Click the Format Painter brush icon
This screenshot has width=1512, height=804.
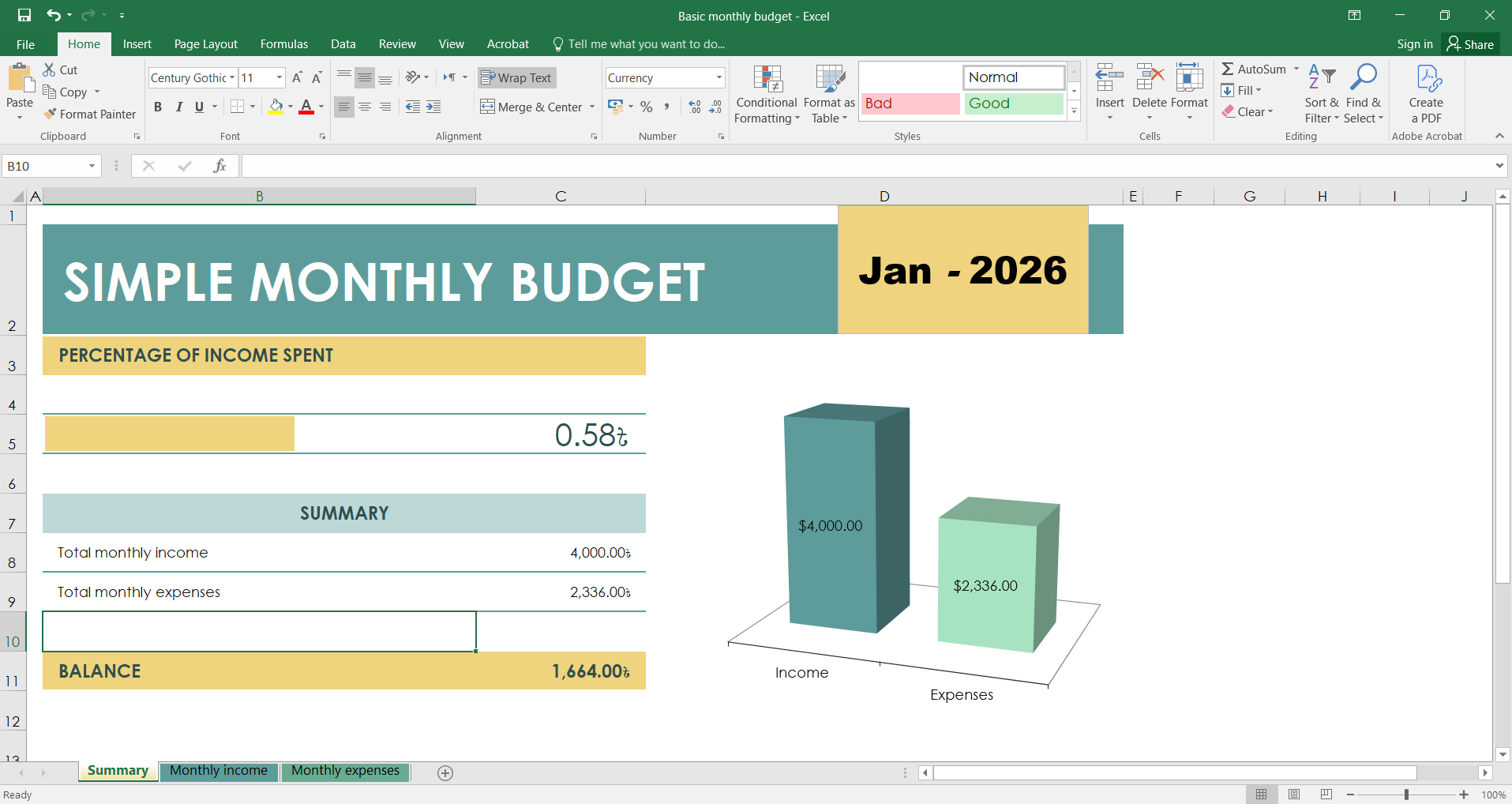coord(51,114)
